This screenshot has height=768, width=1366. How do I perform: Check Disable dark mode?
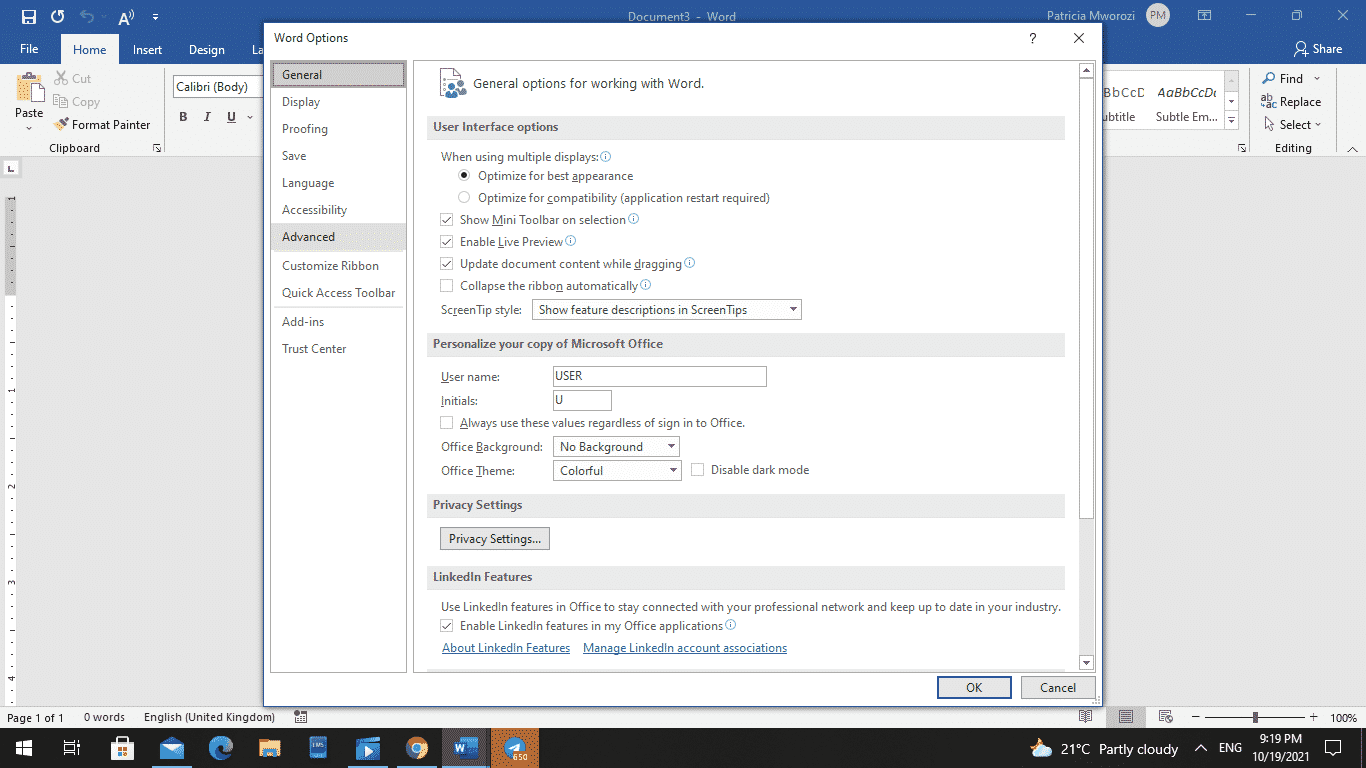pyautogui.click(x=697, y=470)
